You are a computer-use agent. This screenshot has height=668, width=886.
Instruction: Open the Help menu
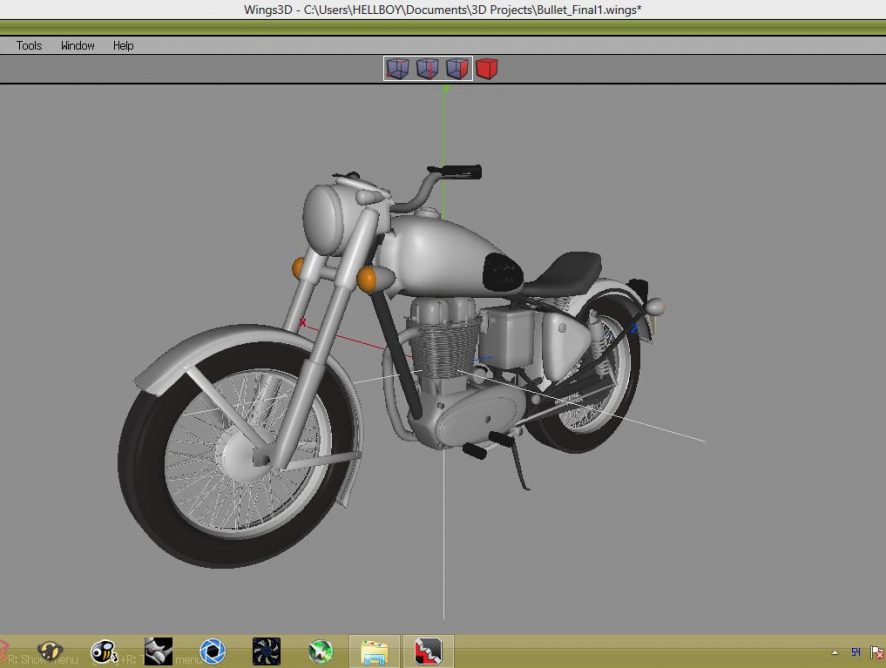[123, 46]
